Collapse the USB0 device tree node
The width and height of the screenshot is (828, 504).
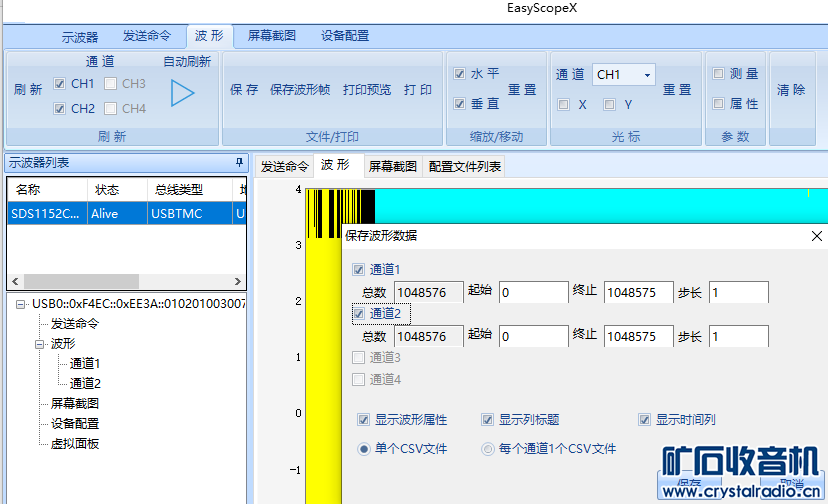(20, 304)
